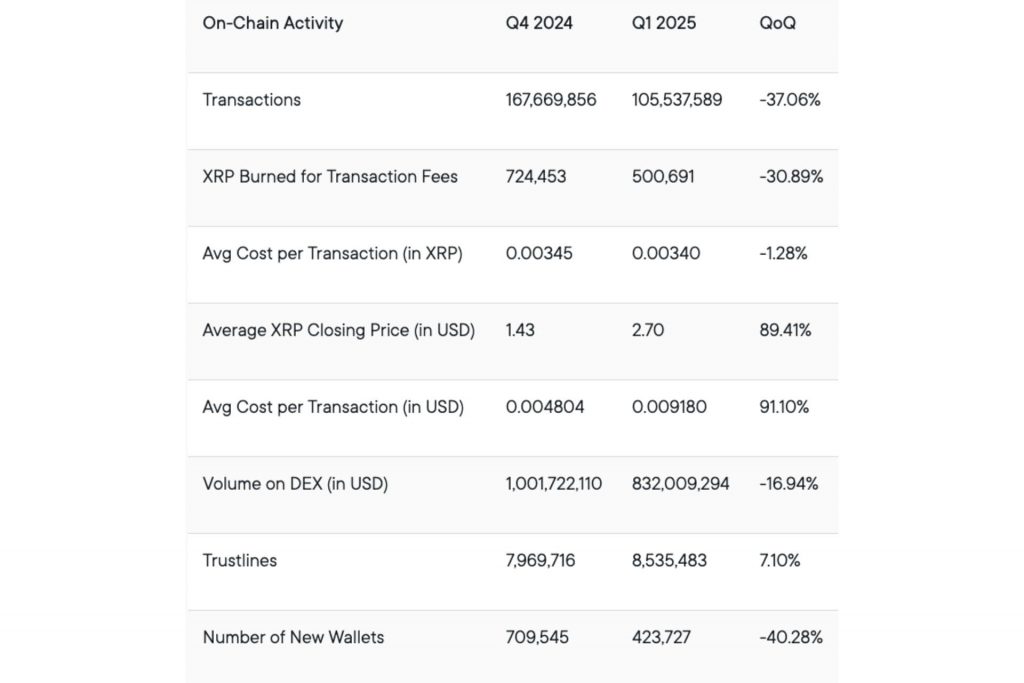This screenshot has width=1024, height=683.
Task: Click the Transactions row label
Action: (x=251, y=100)
